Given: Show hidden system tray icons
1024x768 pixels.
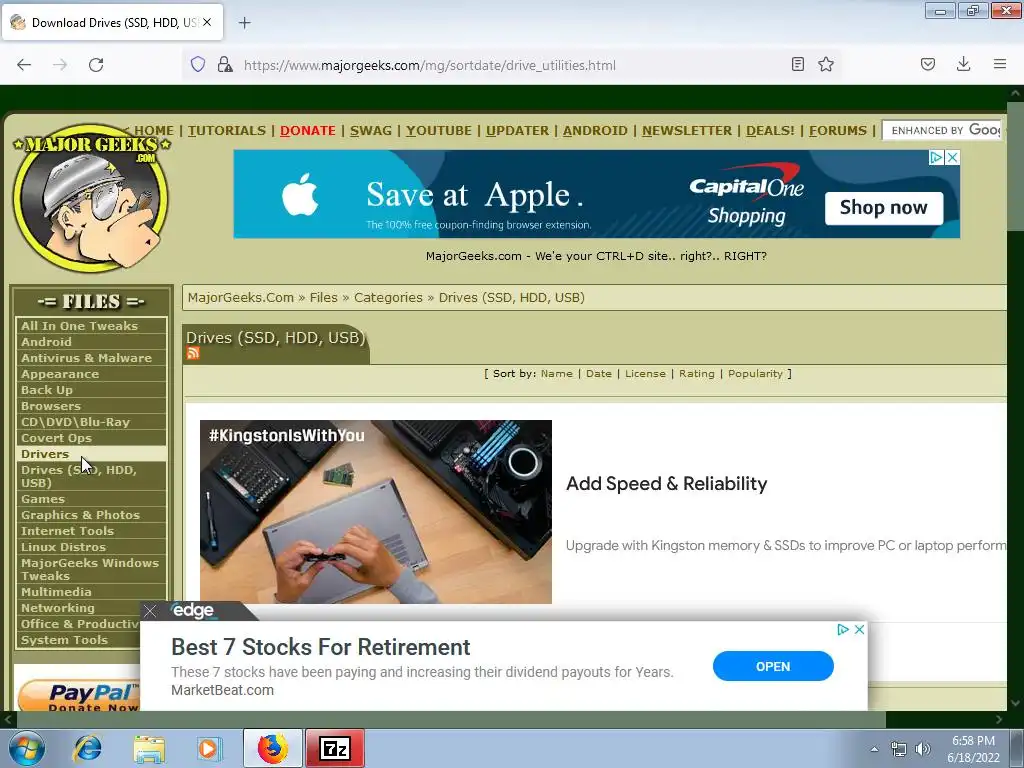Looking at the screenshot, I should click(874, 749).
